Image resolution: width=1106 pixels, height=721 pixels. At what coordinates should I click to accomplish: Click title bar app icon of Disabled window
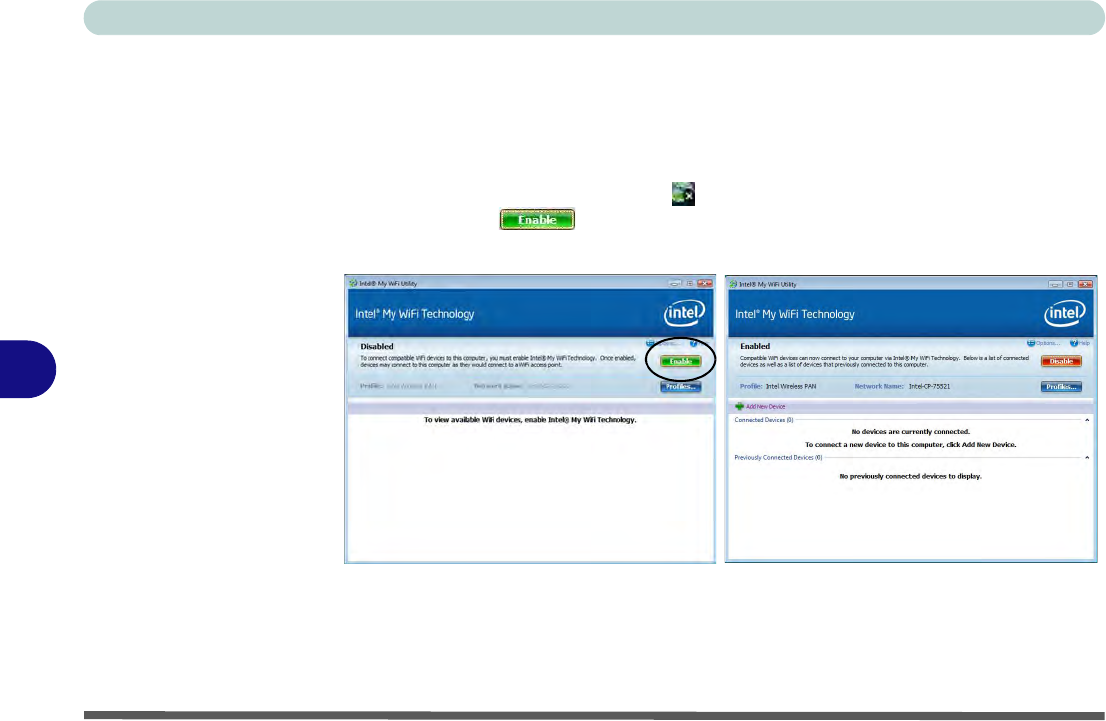point(353,283)
